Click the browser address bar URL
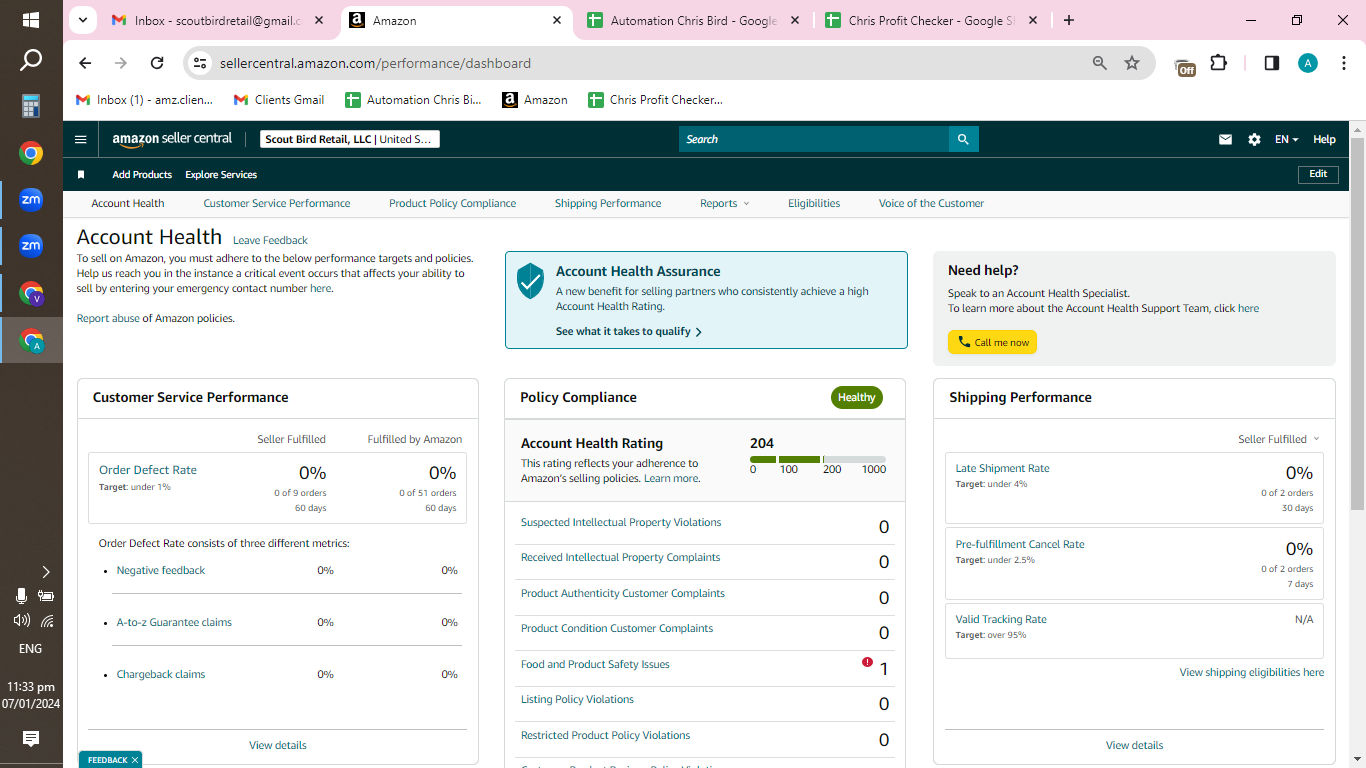 point(375,63)
